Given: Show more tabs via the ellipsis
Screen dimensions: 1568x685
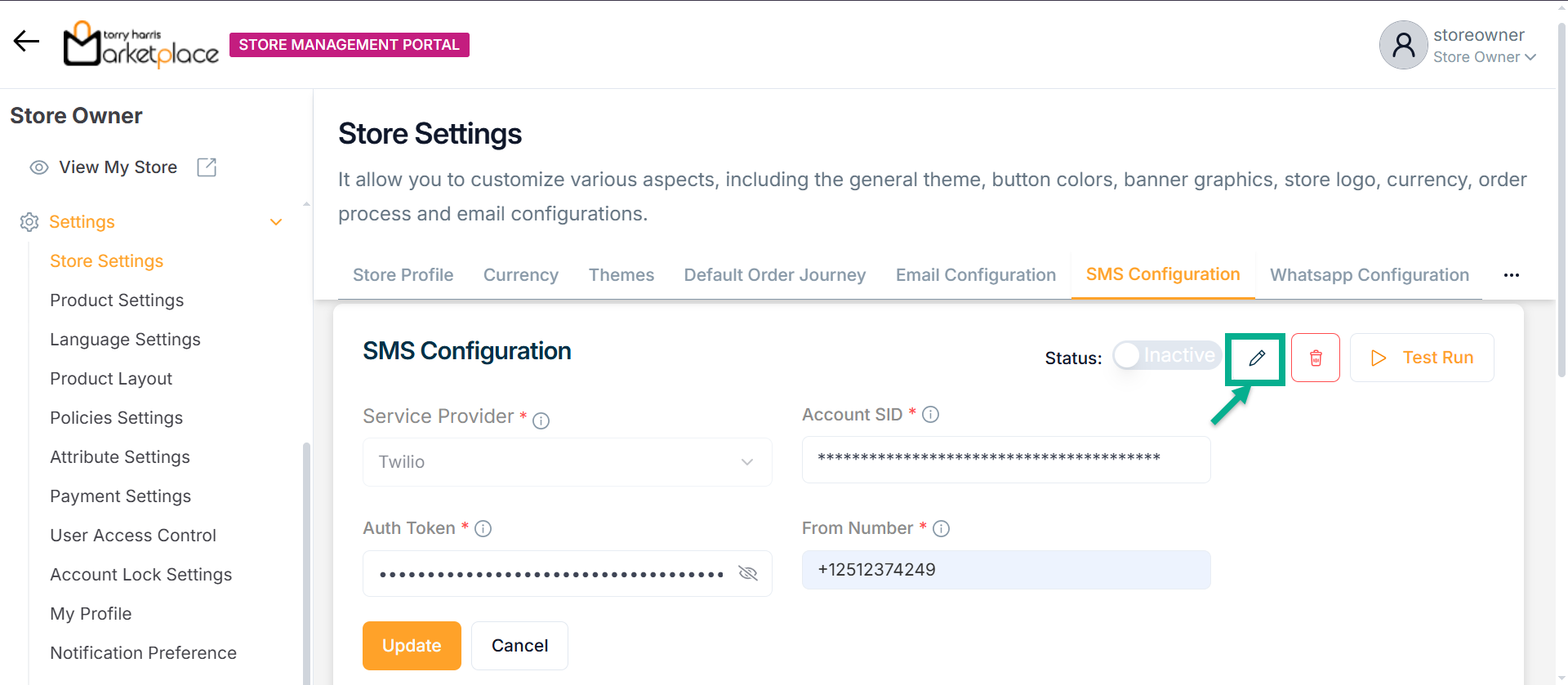Looking at the screenshot, I should pos(1511,275).
